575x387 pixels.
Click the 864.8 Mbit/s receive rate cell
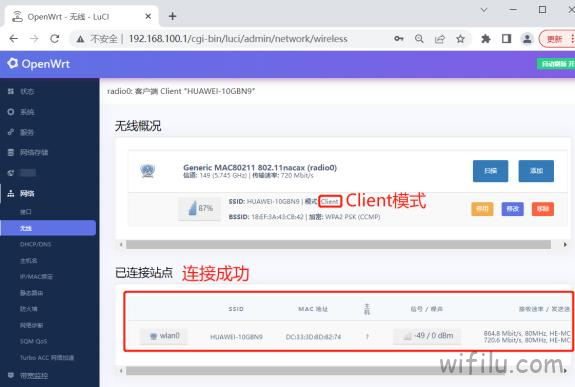coord(527,333)
